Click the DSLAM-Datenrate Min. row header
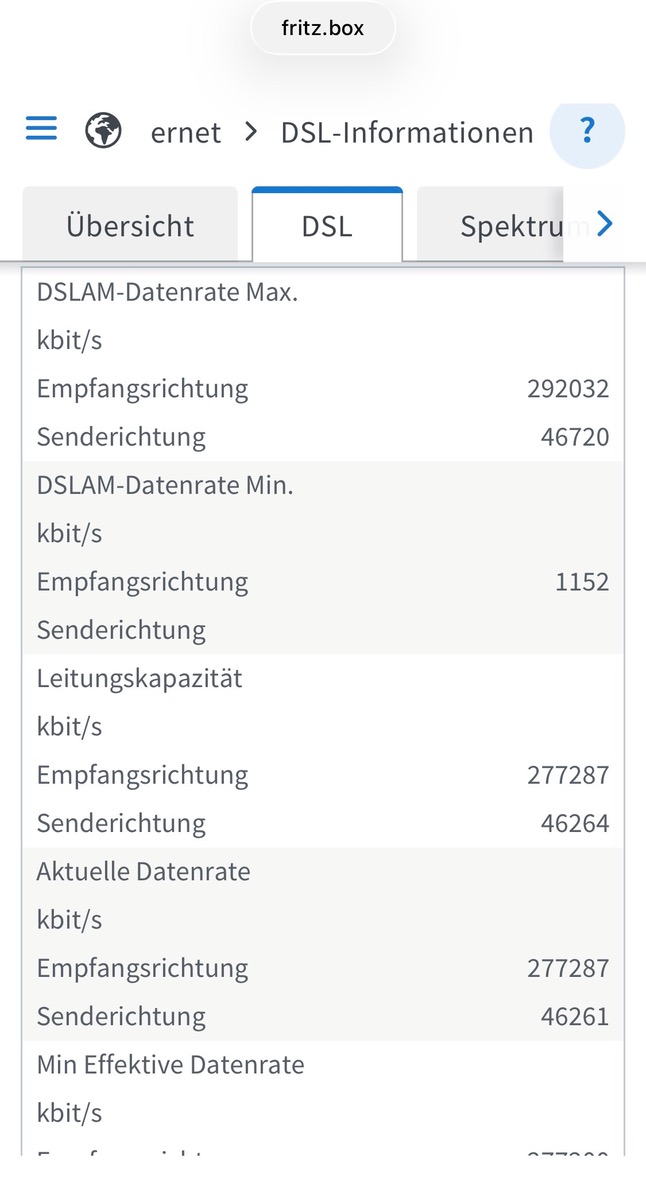 [x=165, y=486]
